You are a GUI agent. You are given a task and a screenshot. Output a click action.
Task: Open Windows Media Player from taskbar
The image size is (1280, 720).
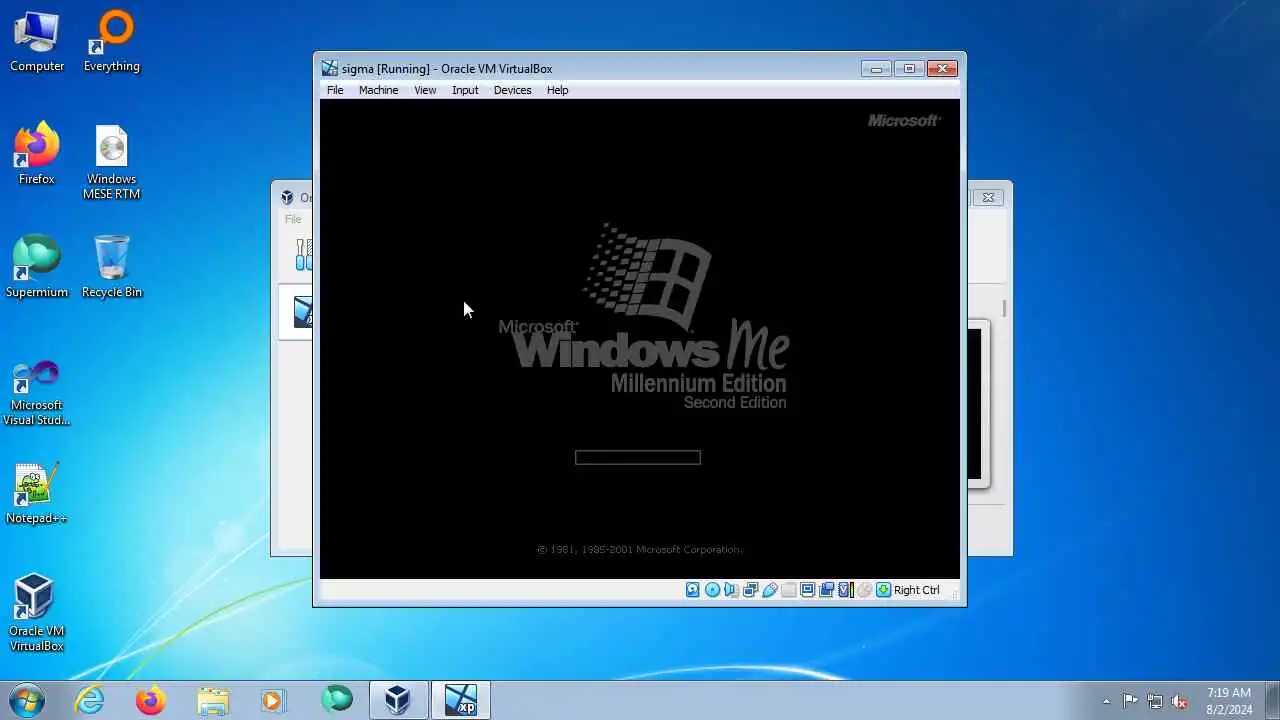(x=273, y=700)
